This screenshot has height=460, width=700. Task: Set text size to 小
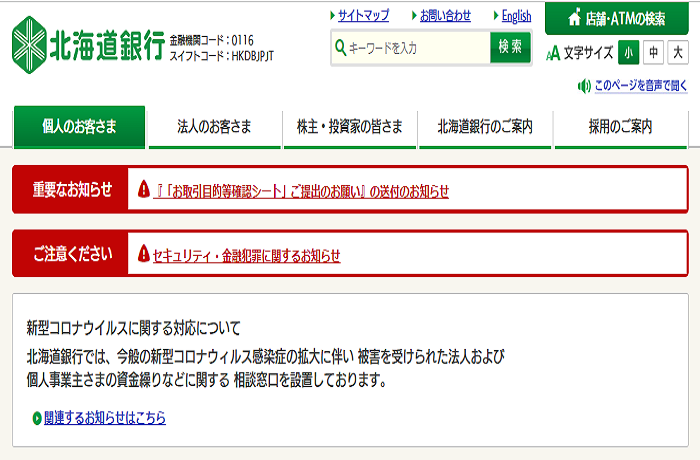[x=629, y=53]
